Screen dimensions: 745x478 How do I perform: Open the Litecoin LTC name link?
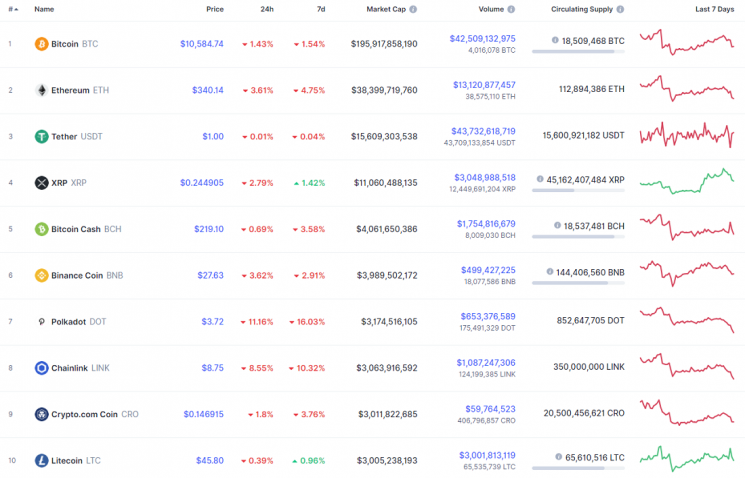tap(76, 460)
